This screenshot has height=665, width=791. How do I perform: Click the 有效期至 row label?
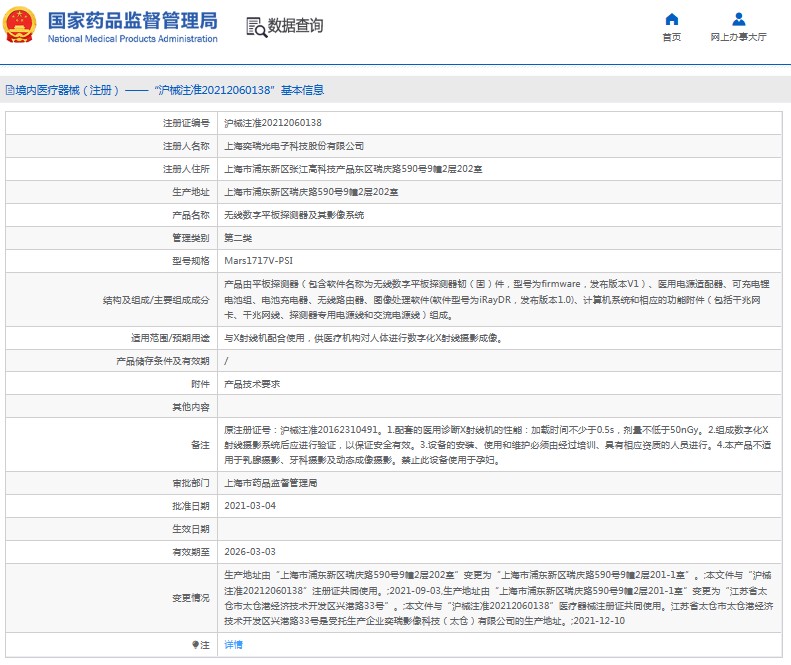pyautogui.click(x=191, y=552)
